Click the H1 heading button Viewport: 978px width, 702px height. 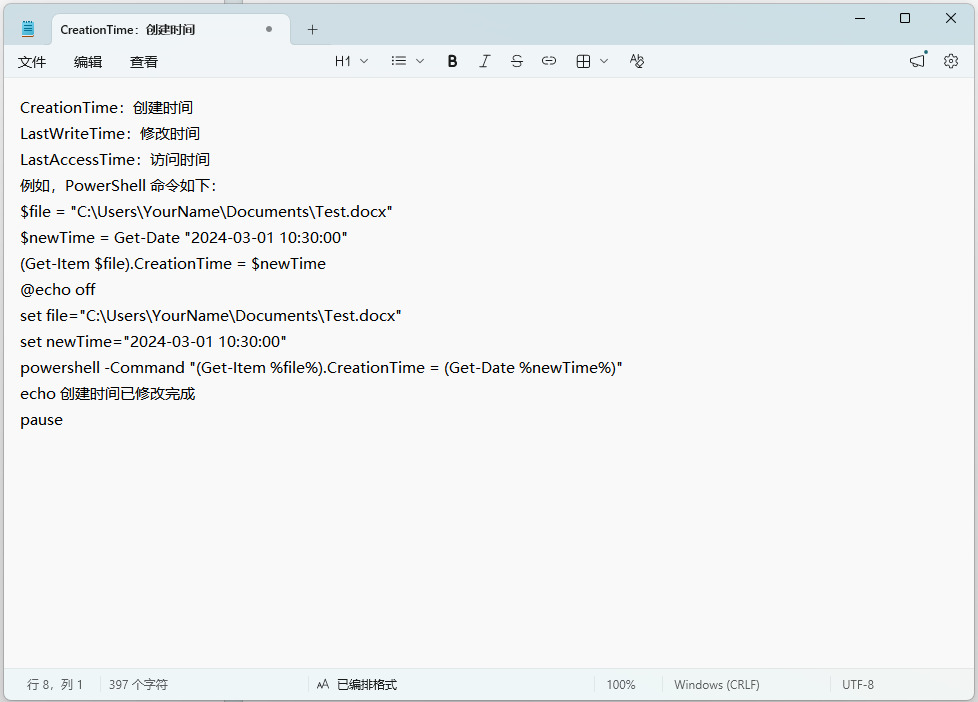(x=342, y=61)
